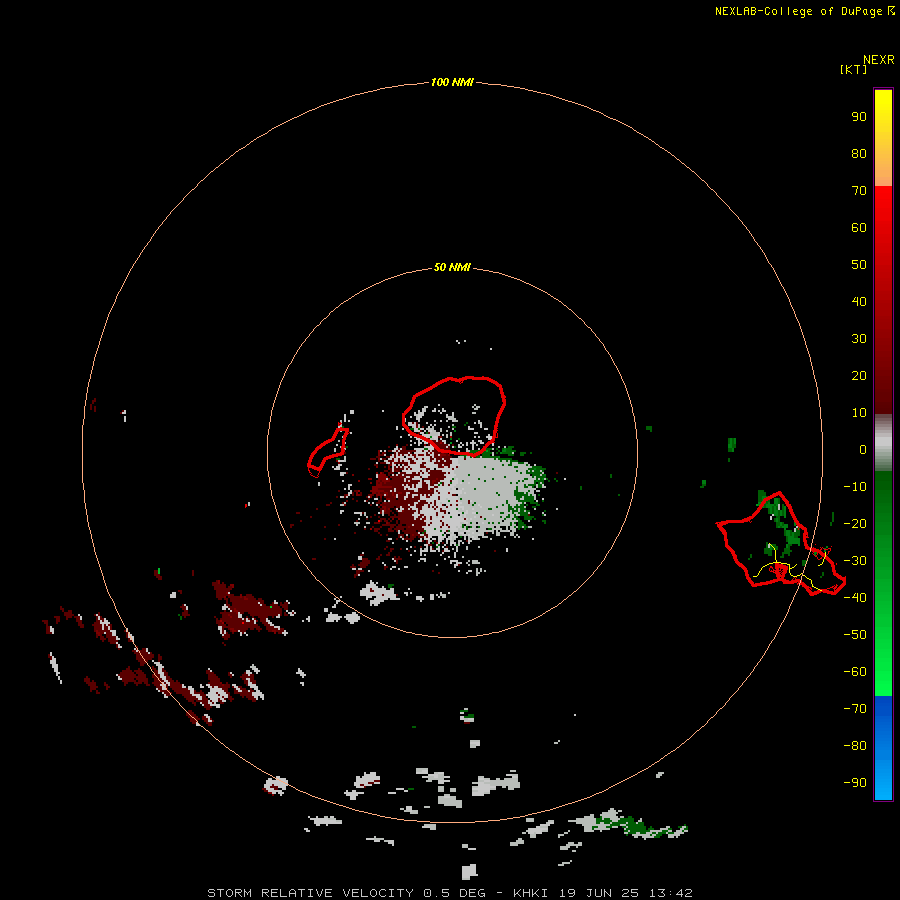Click the 0.5 DEG elevation text
The width and height of the screenshot is (900, 900).
tap(455, 893)
